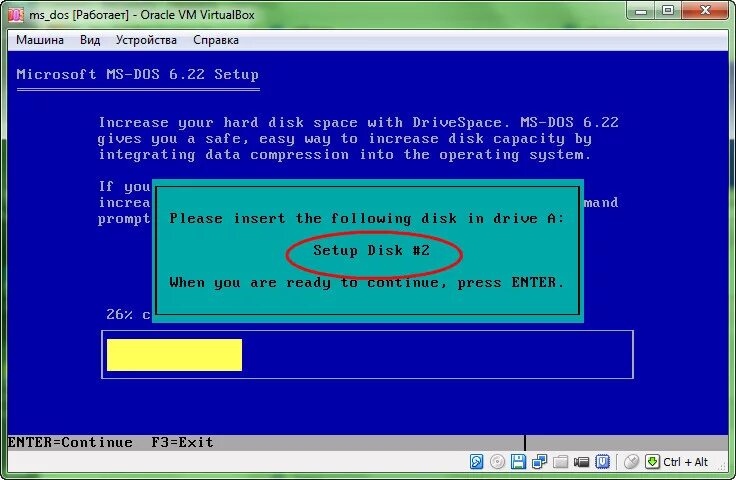
Task: Click the shared folders status icon
Action: pyautogui.click(x=560, y=462)
